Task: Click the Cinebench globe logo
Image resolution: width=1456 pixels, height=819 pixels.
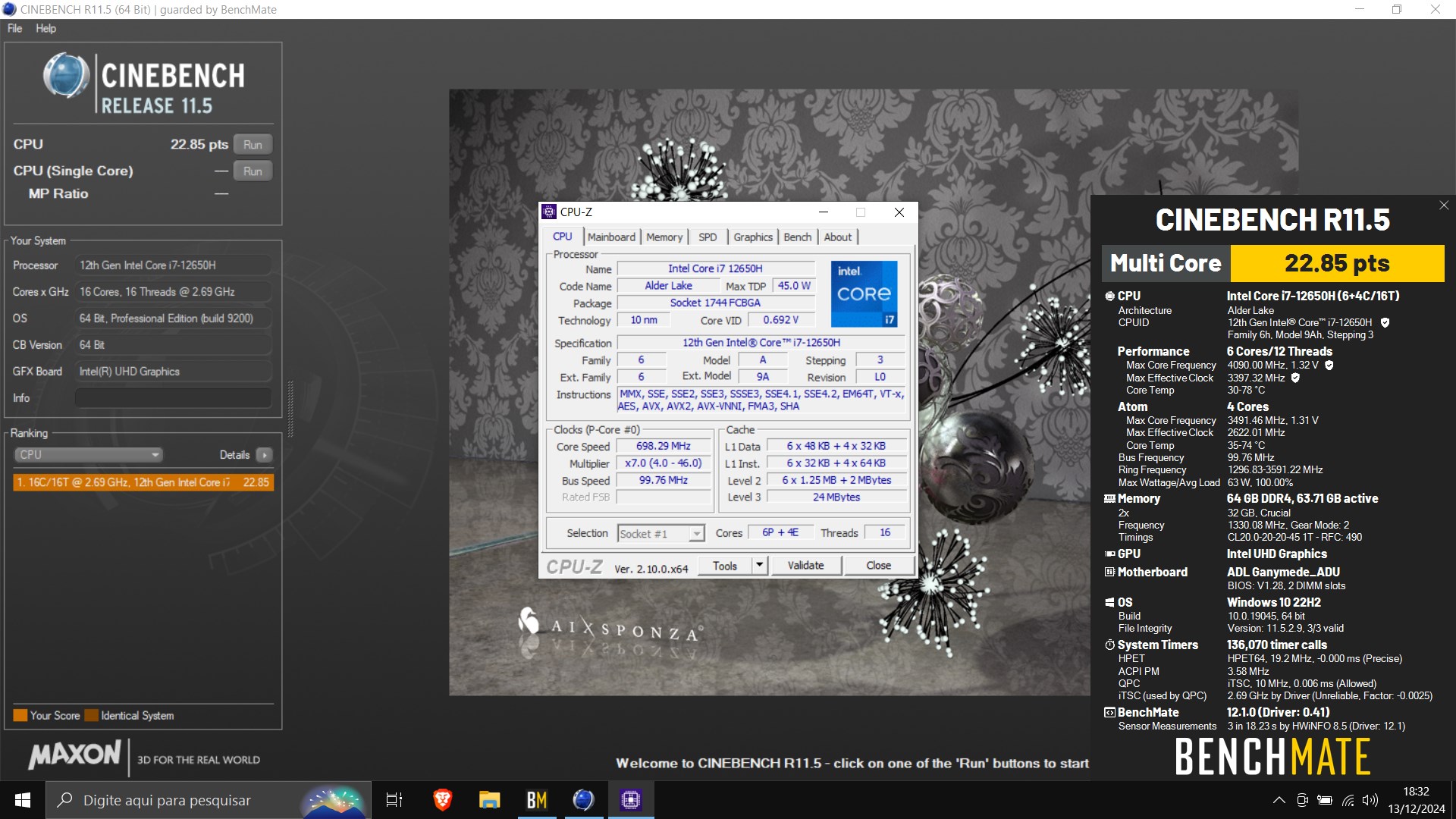Action: pyautogui.click(x=67, y=76)
